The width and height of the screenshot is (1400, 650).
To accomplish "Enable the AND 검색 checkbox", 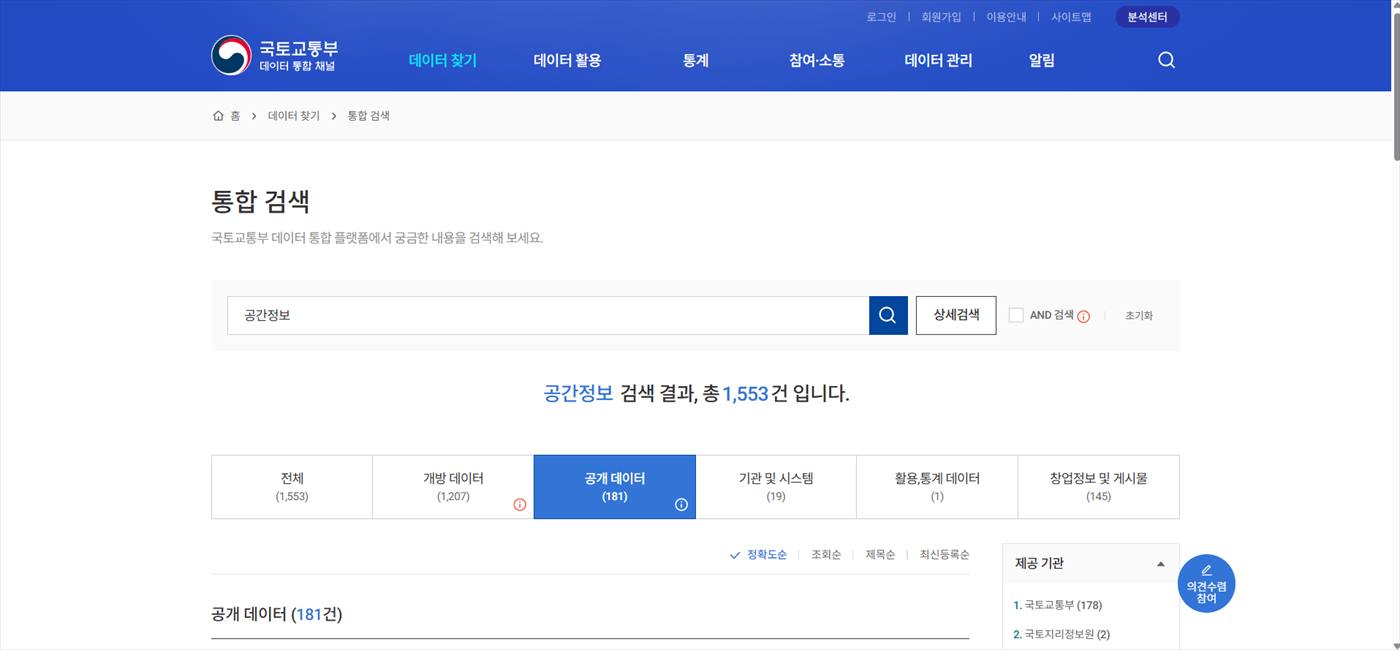I will pos(1016,315).
